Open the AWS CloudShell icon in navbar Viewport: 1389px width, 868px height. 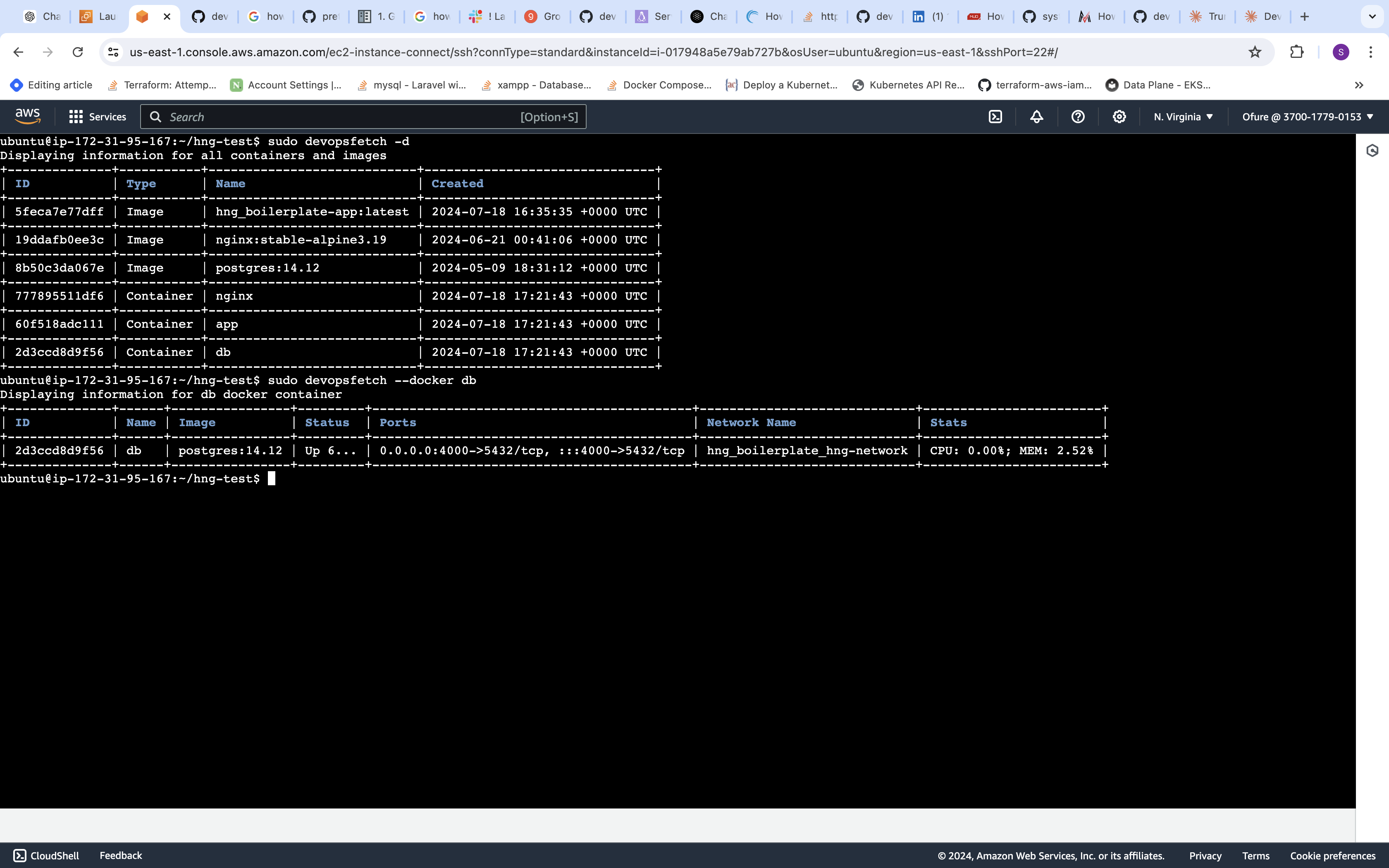(x=995, y=117)
